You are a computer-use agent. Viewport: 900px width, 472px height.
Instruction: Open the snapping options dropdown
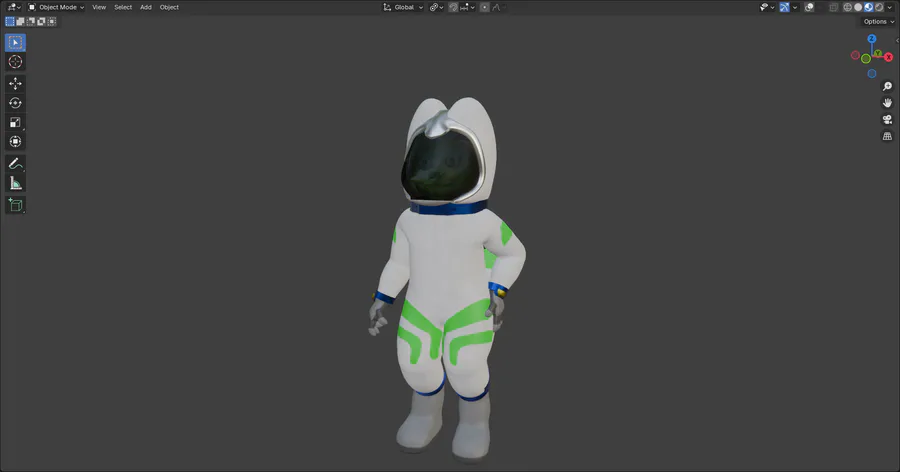tap(468, 7)
